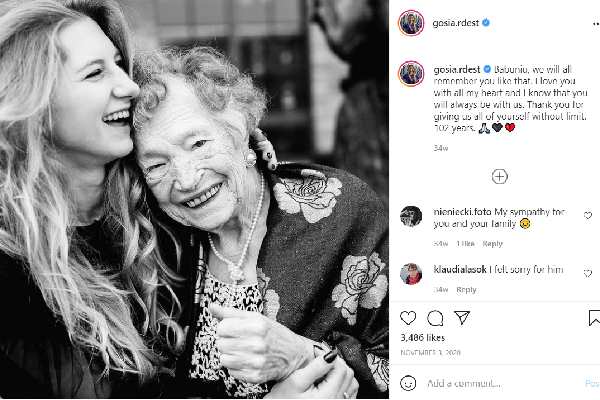Reply to klaudialasok's comment
The width and height of the screenshot is (600, 400).
[466, 289]
